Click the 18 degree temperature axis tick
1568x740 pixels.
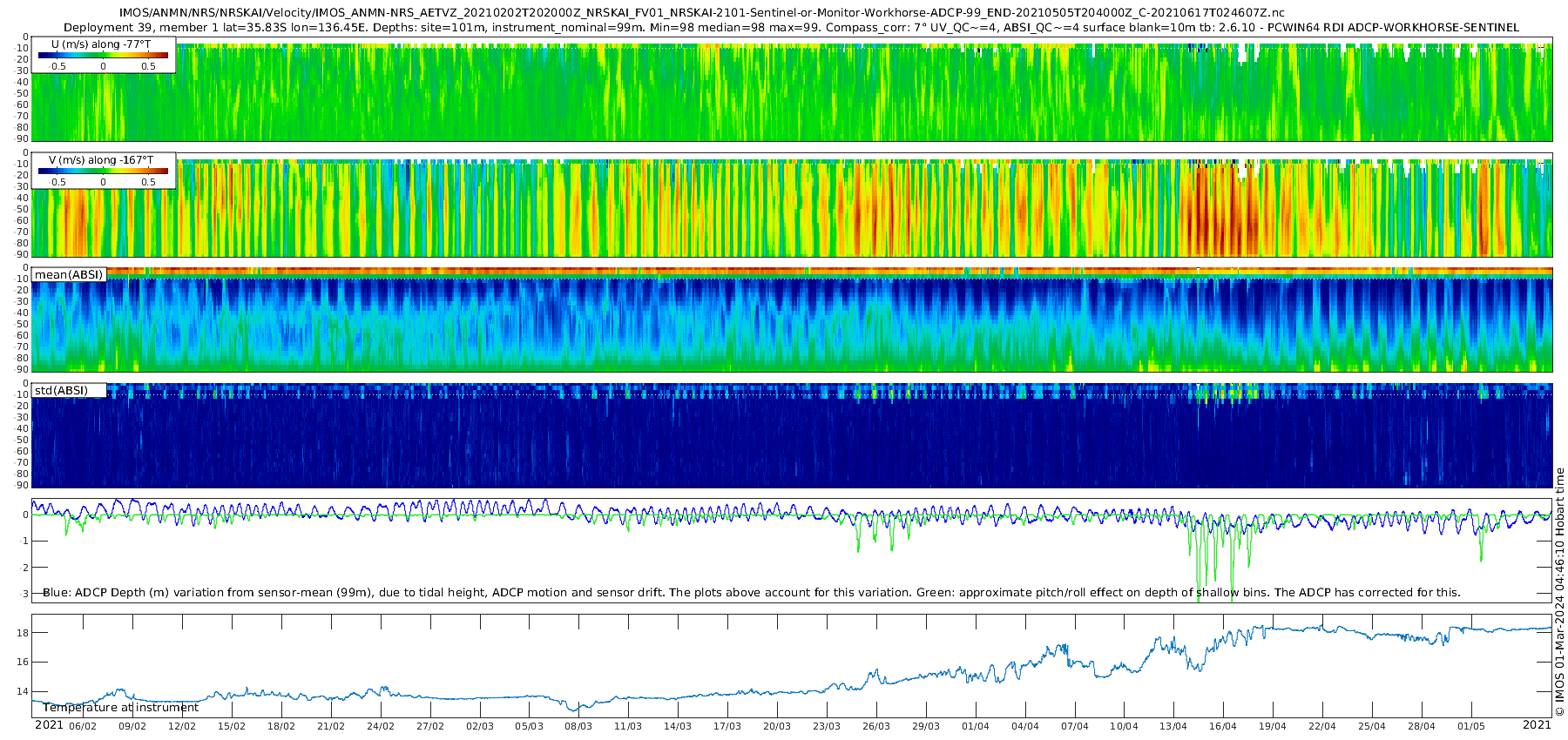(24, 632)
